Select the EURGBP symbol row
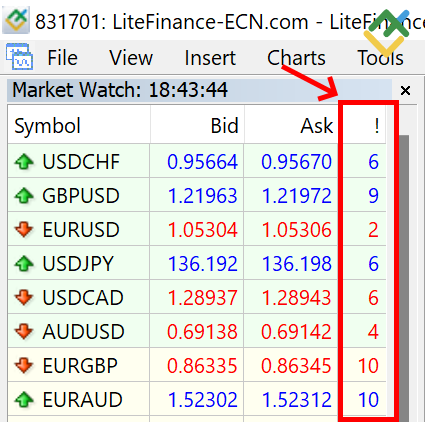Screen dimensions: 425x422 pyautogui.click(x=197, y=365)
